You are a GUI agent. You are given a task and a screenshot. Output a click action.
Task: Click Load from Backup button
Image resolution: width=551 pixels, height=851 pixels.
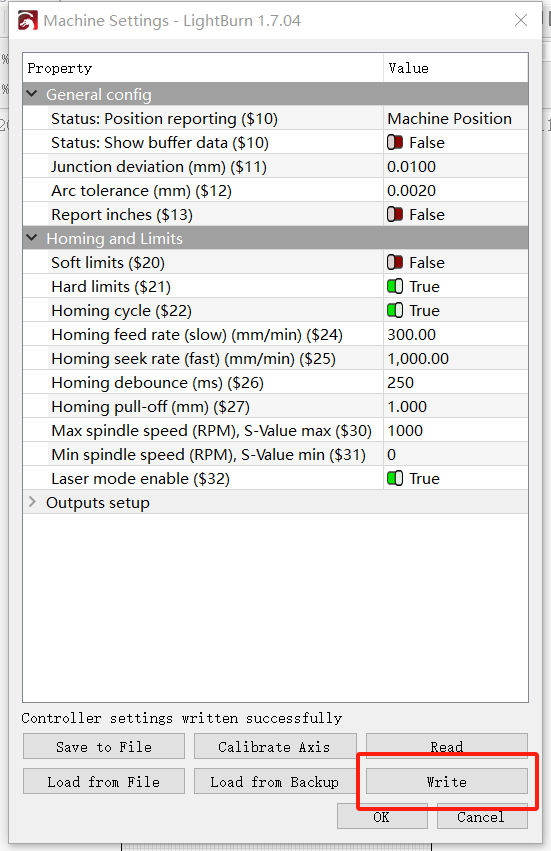(x=275, y=782)
